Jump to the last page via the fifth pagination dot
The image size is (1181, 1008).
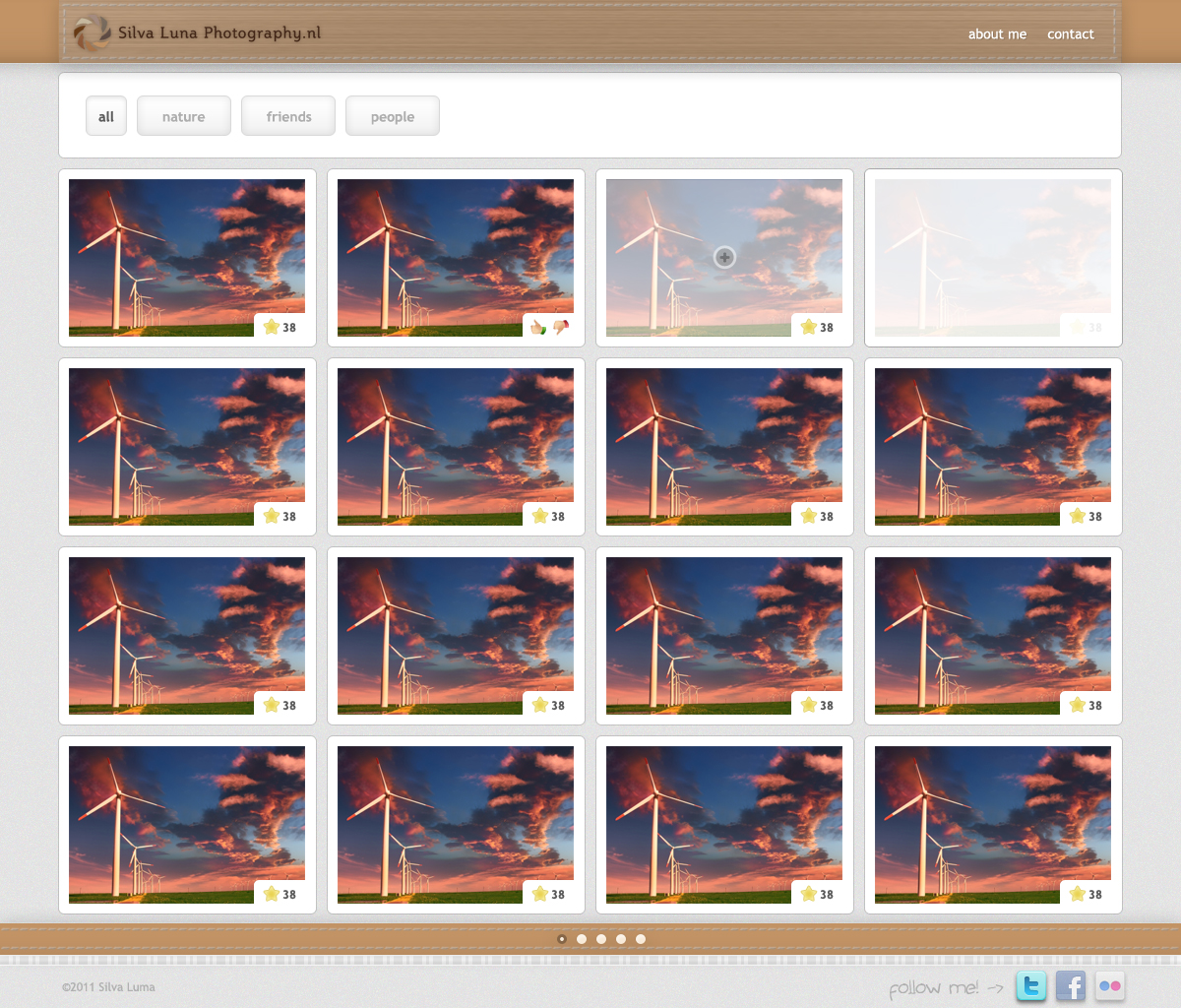pos(641,939)
